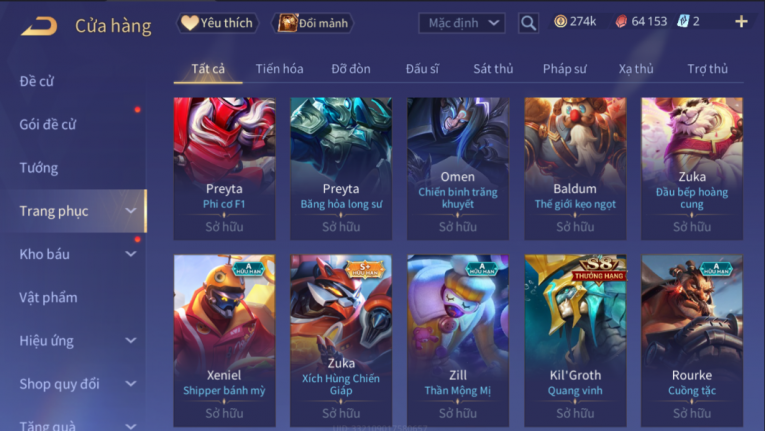Click the plus icon to add currency
765x431 pixels.
pos(741,21)
